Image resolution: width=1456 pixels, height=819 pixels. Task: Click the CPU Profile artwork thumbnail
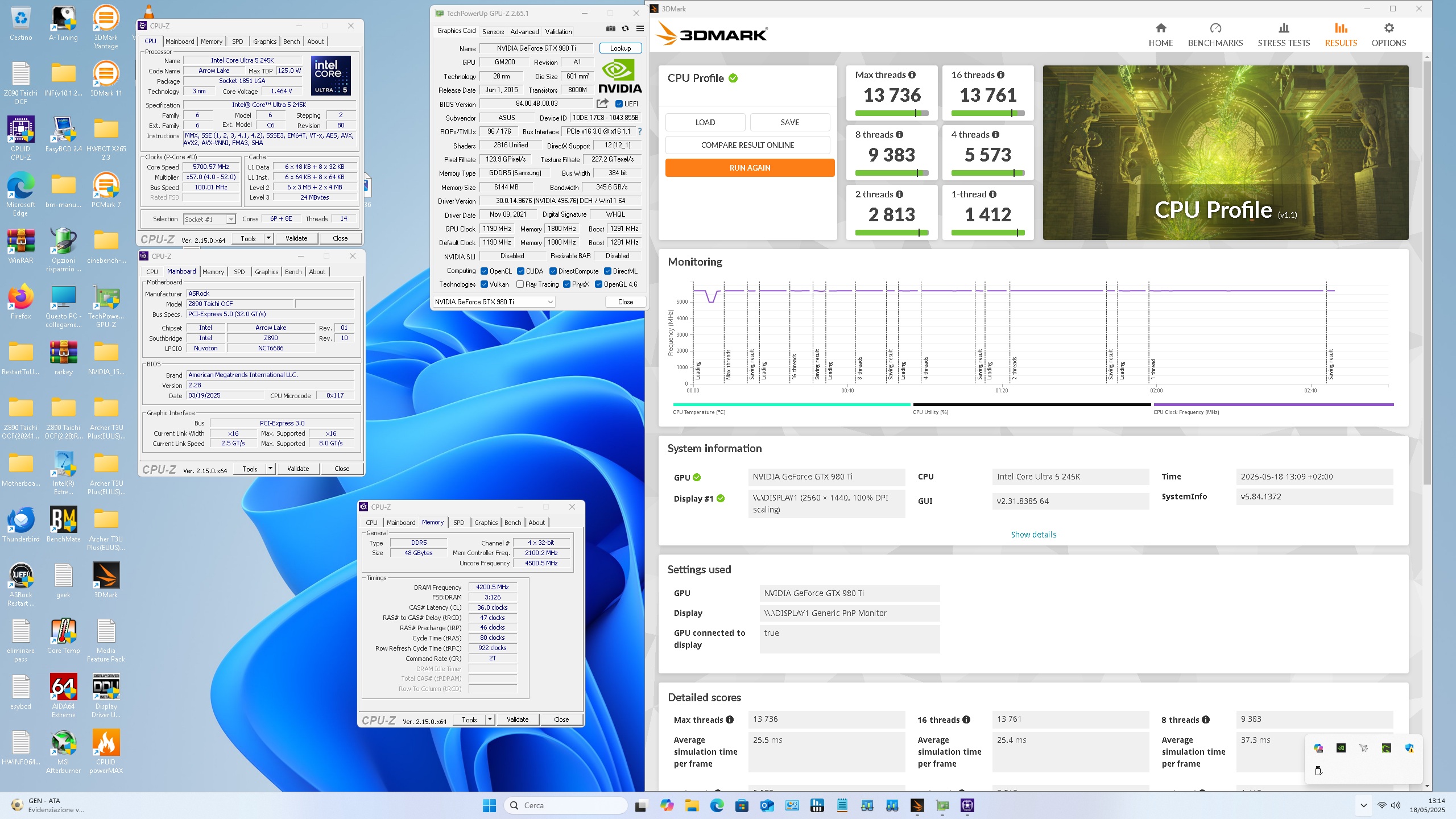[x=1225, y=152]
